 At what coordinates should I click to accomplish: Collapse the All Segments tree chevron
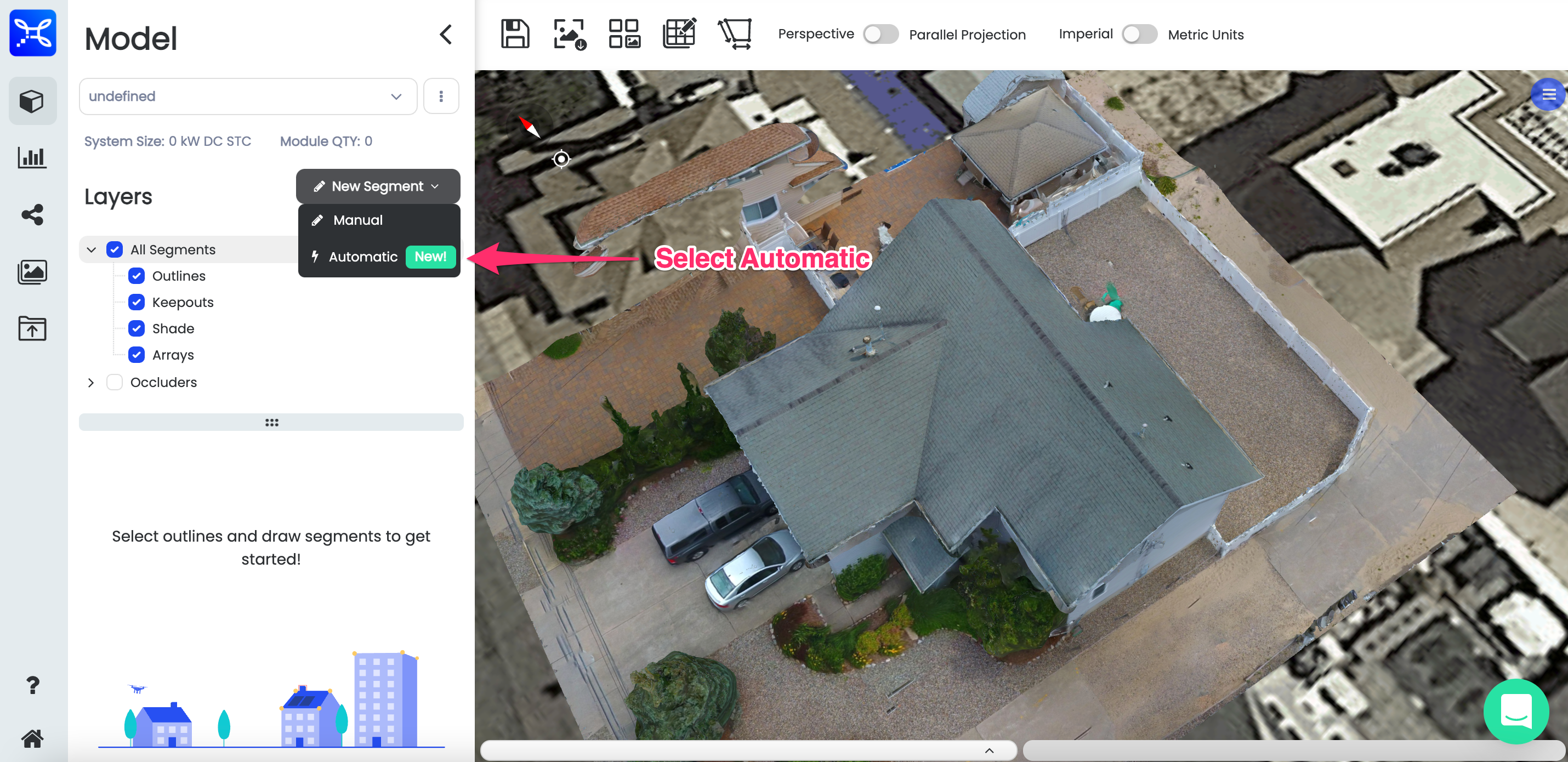(92, 249)
